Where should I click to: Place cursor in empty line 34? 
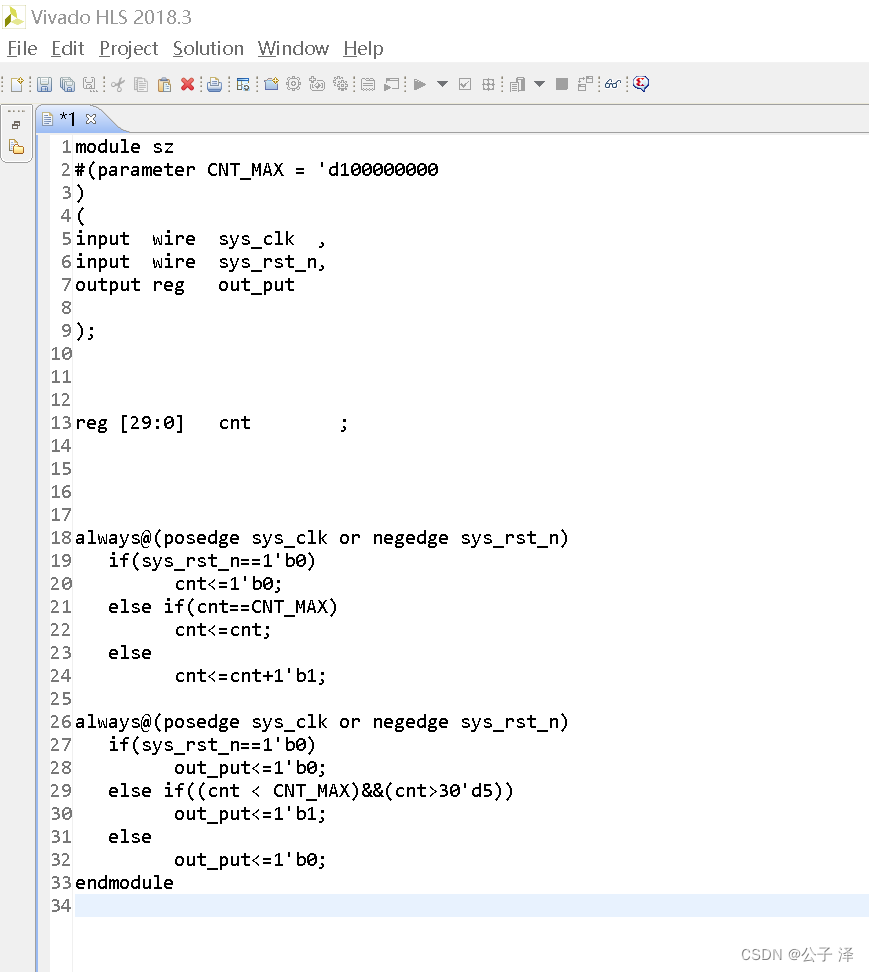pyautogui.click(x=471, y=906)
